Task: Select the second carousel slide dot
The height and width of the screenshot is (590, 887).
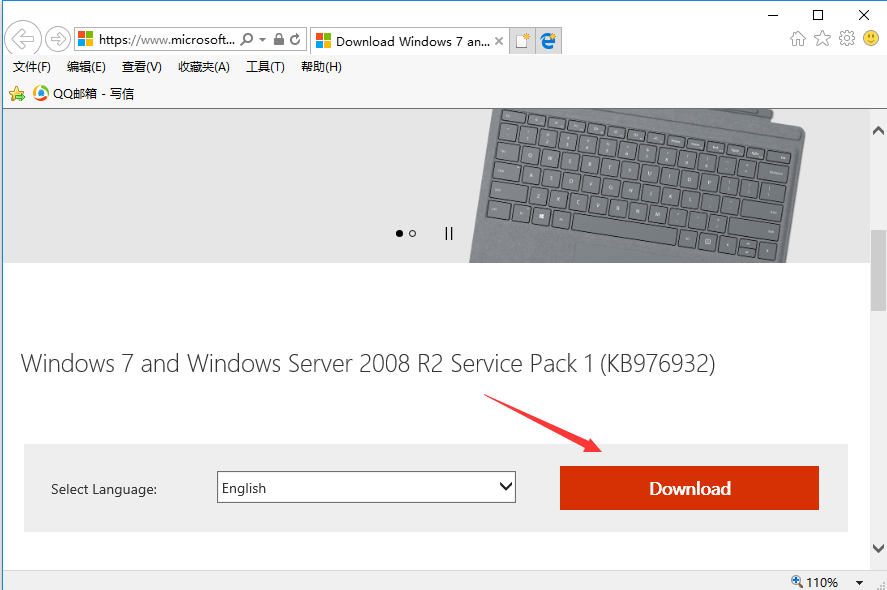Action: click(x=412, y=233)
